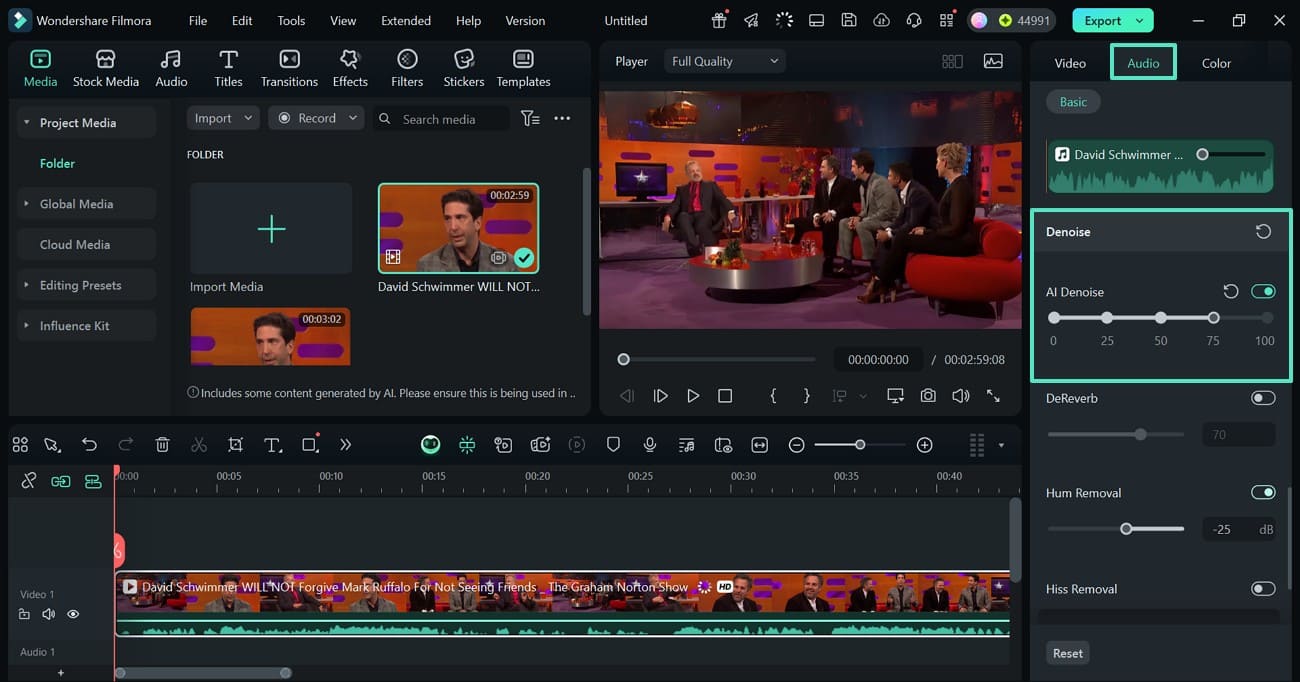
Task: Click the marker shield icon
Action: [x=614, y=445]
